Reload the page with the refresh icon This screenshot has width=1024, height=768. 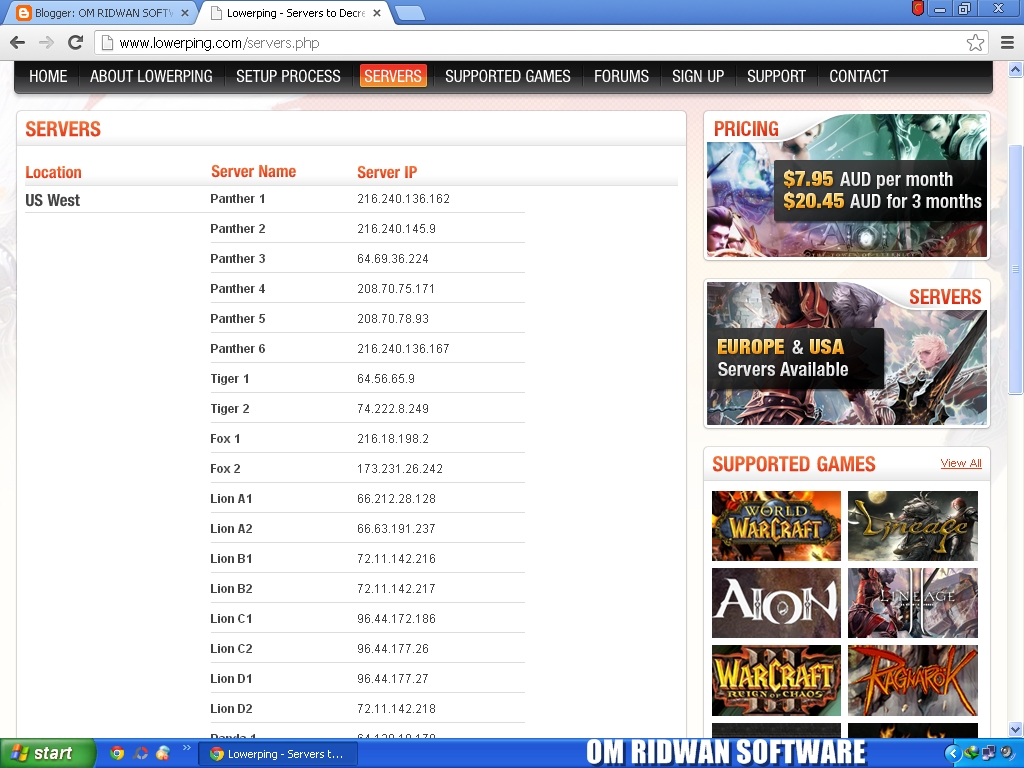pos(76,43)
